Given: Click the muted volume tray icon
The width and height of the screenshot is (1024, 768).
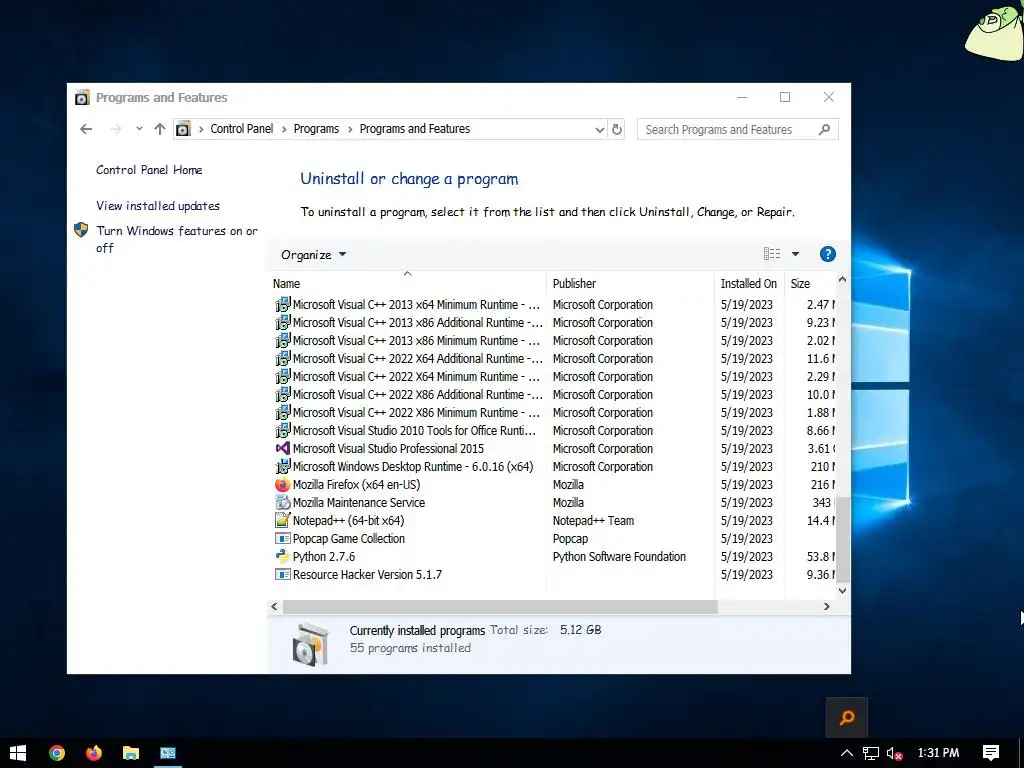Looking at the screenshot, I should (895, 753).
